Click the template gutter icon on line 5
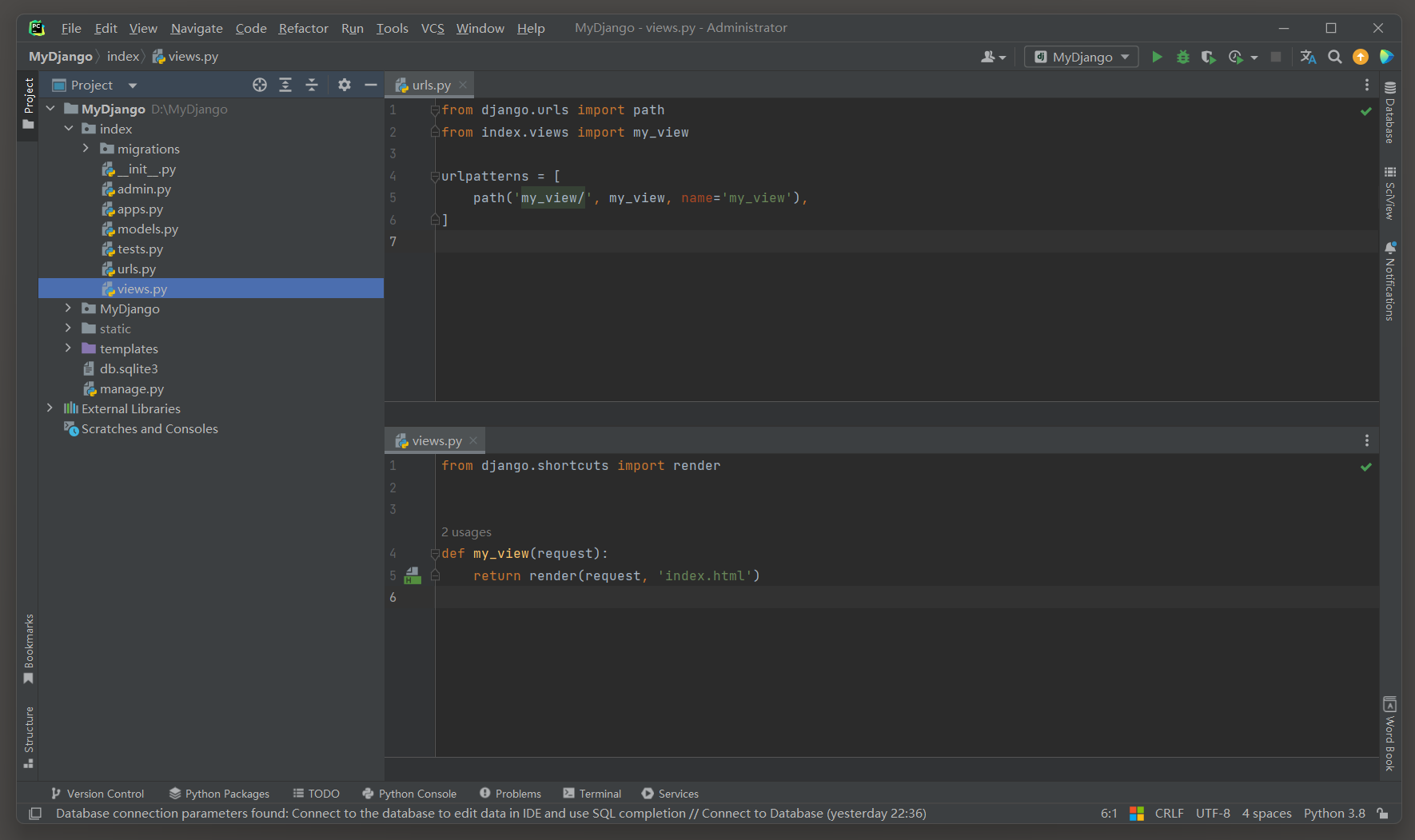The image size is (1415, 840). click(x=413, y=575)
